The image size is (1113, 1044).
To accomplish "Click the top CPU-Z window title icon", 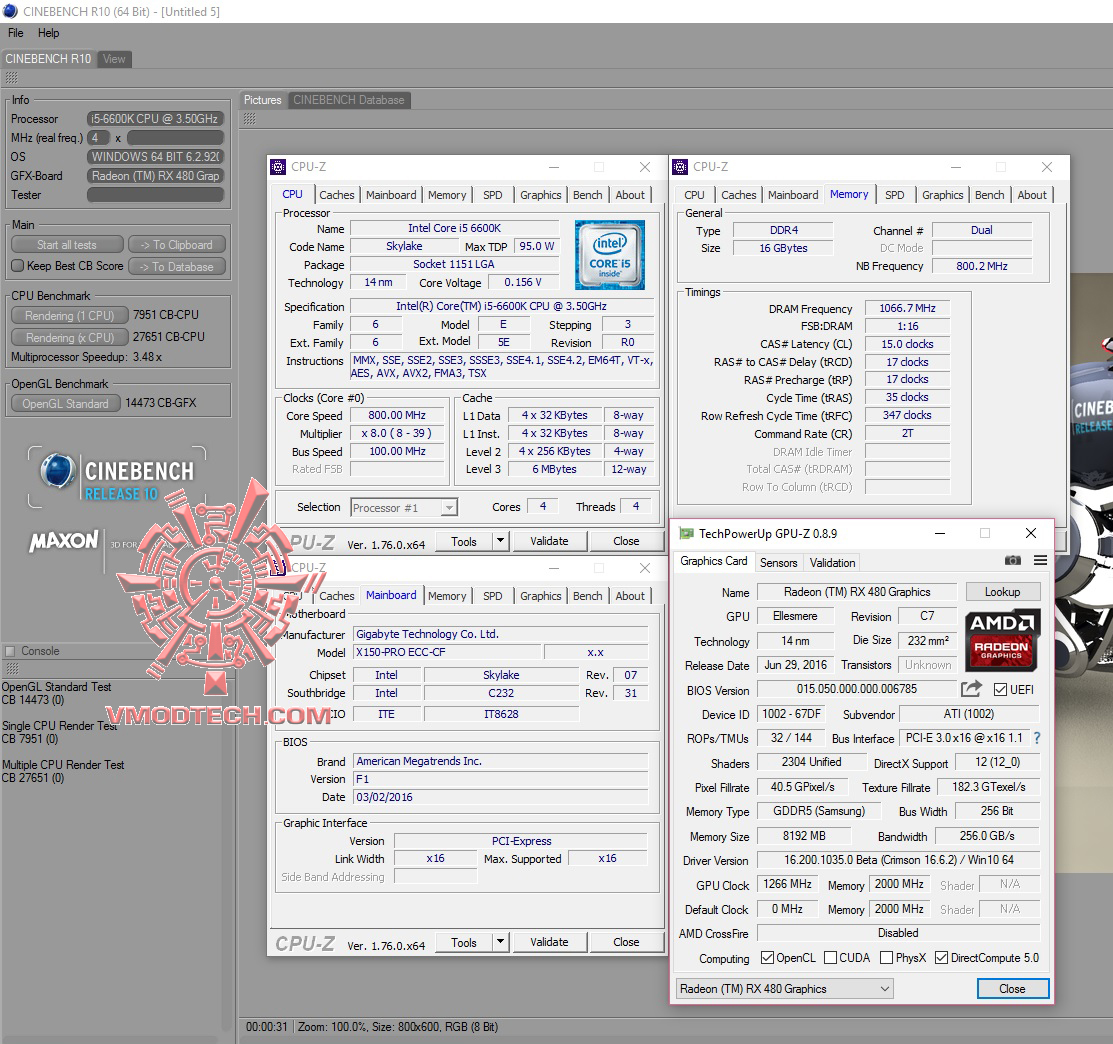I will click(x=278, y=167).
